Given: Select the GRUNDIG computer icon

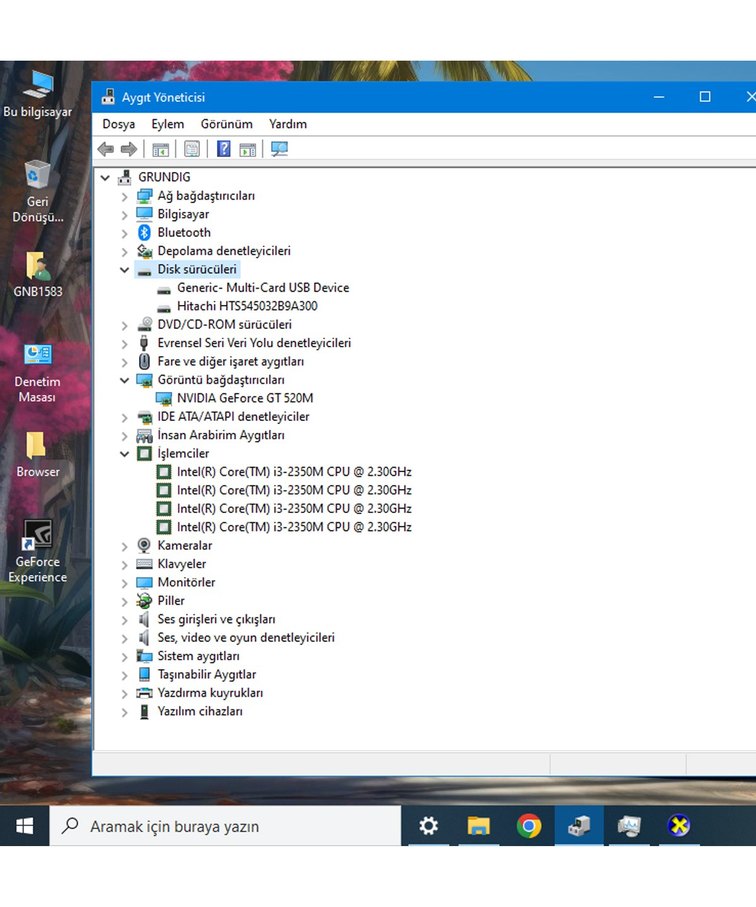Looking at the screenshot, I should (x=124, y=177).
